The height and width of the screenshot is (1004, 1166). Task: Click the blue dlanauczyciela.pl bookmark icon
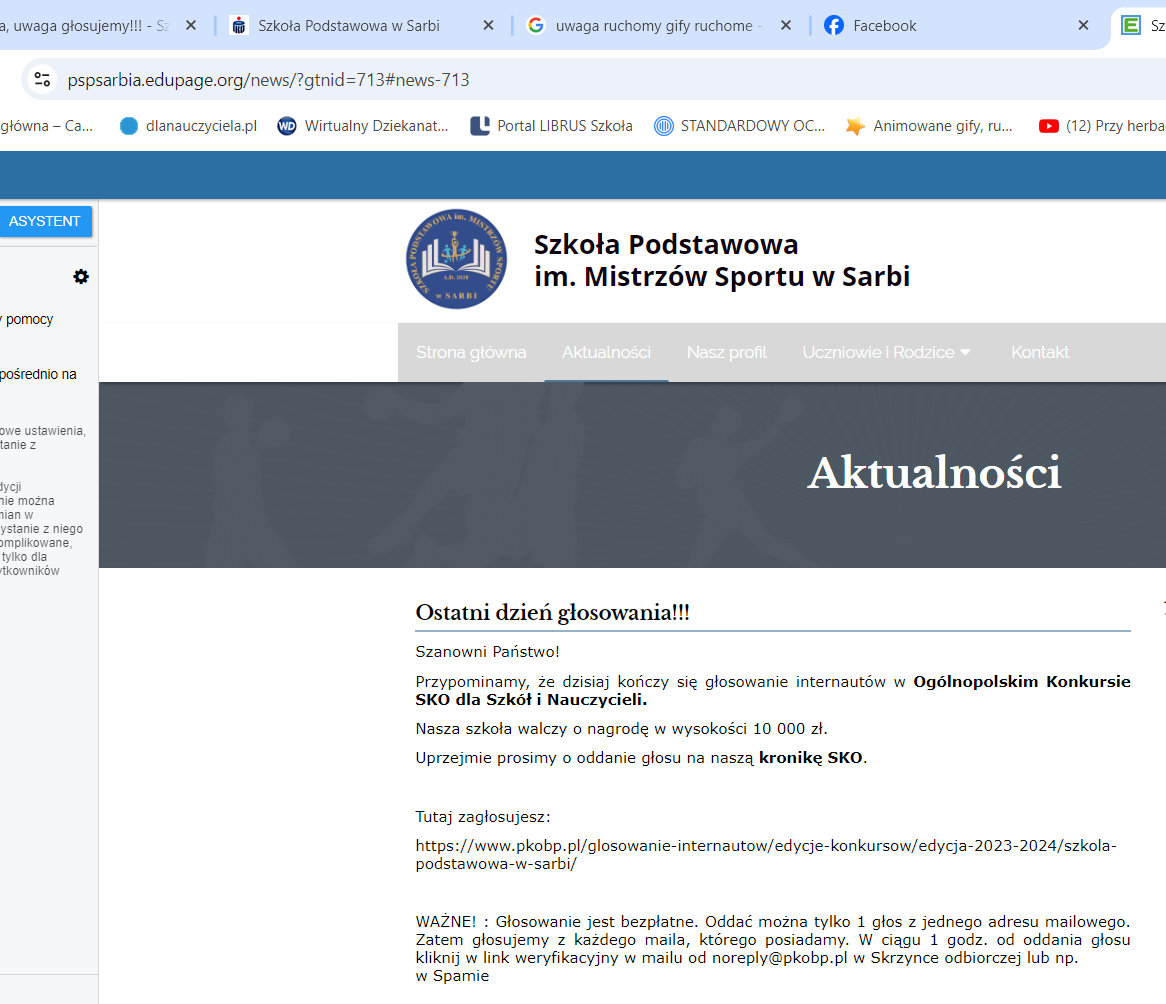(129, 126)
